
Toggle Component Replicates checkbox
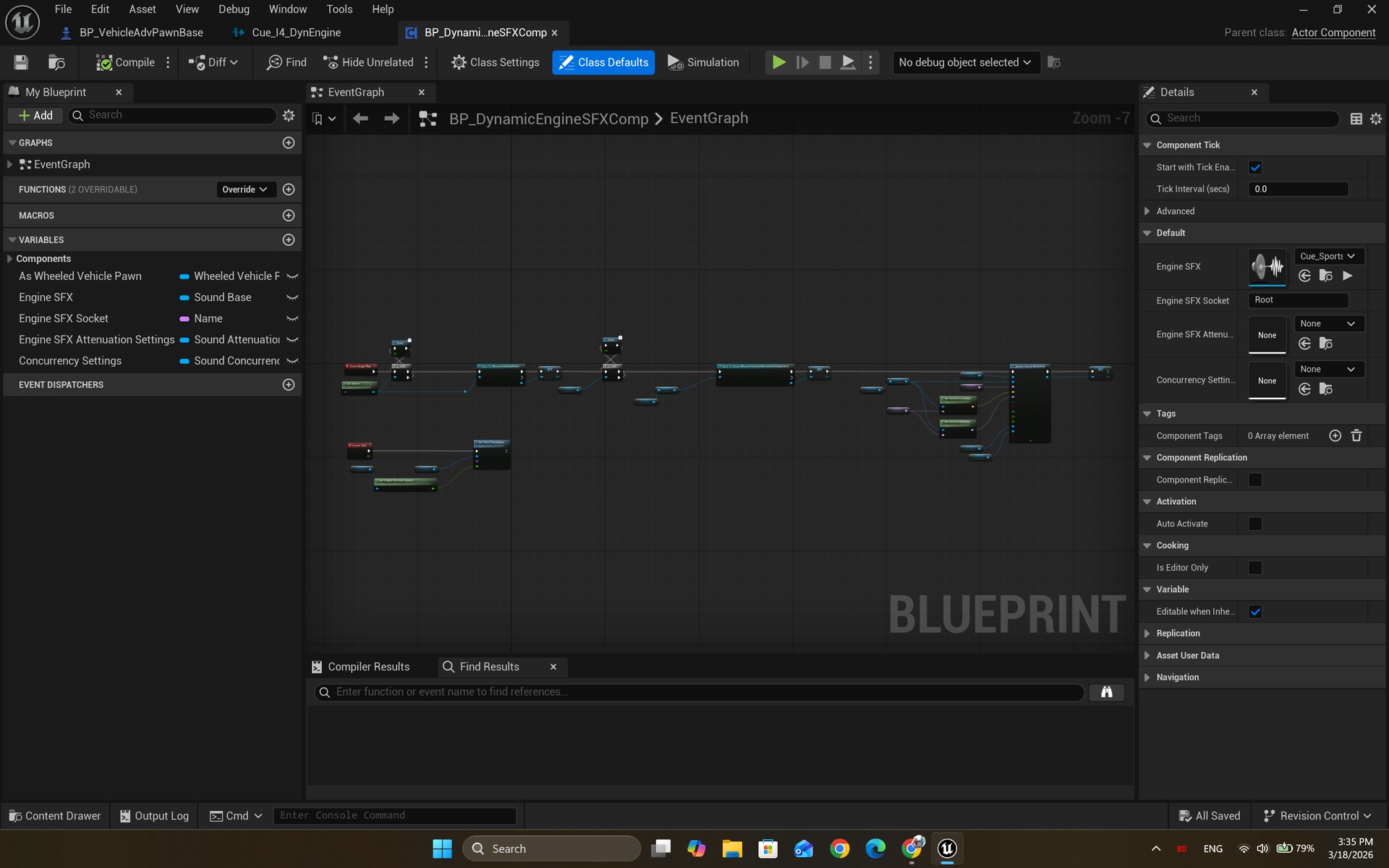coord(1255,480)
